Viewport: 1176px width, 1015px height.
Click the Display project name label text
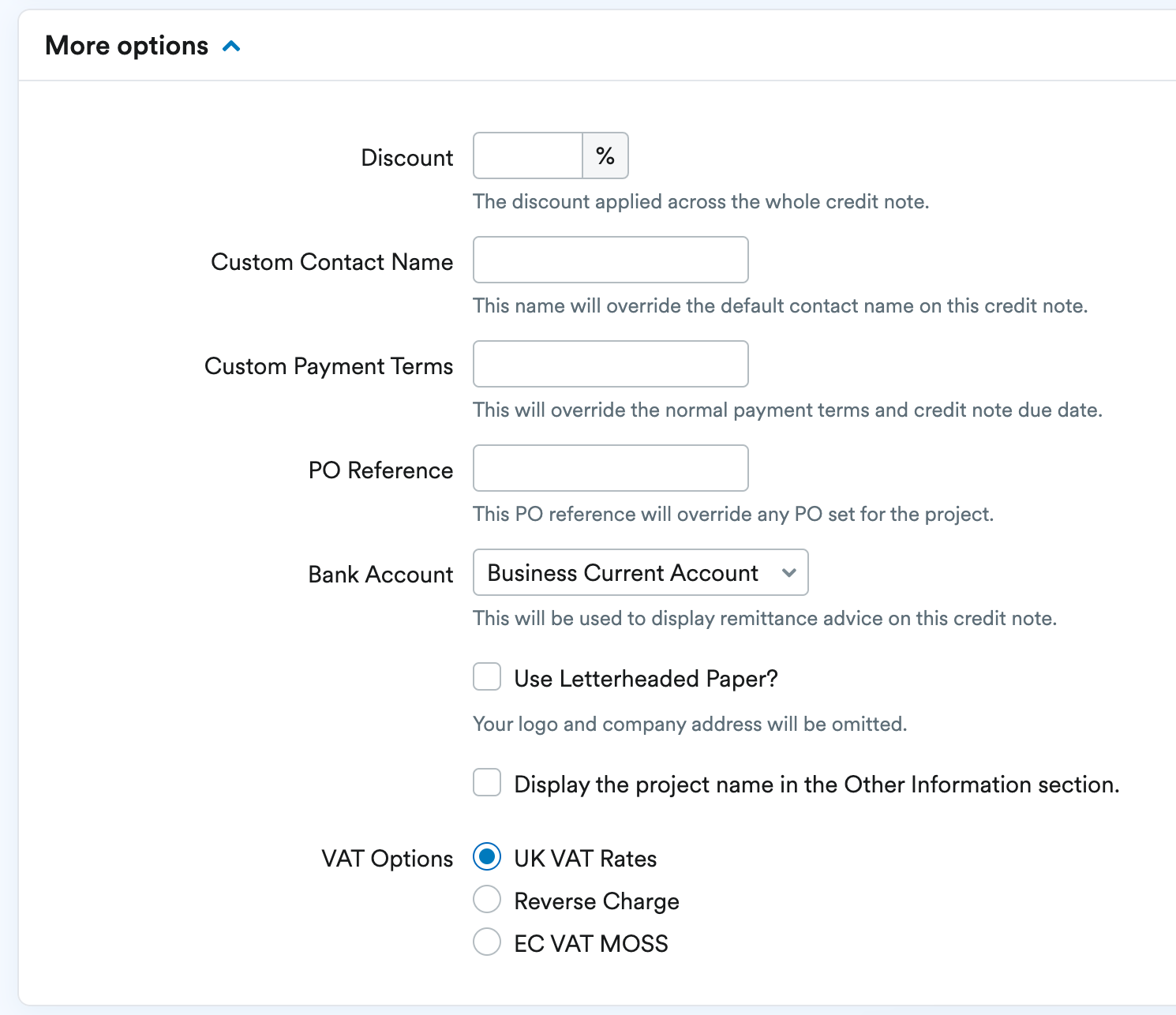[x=817, y=785]
